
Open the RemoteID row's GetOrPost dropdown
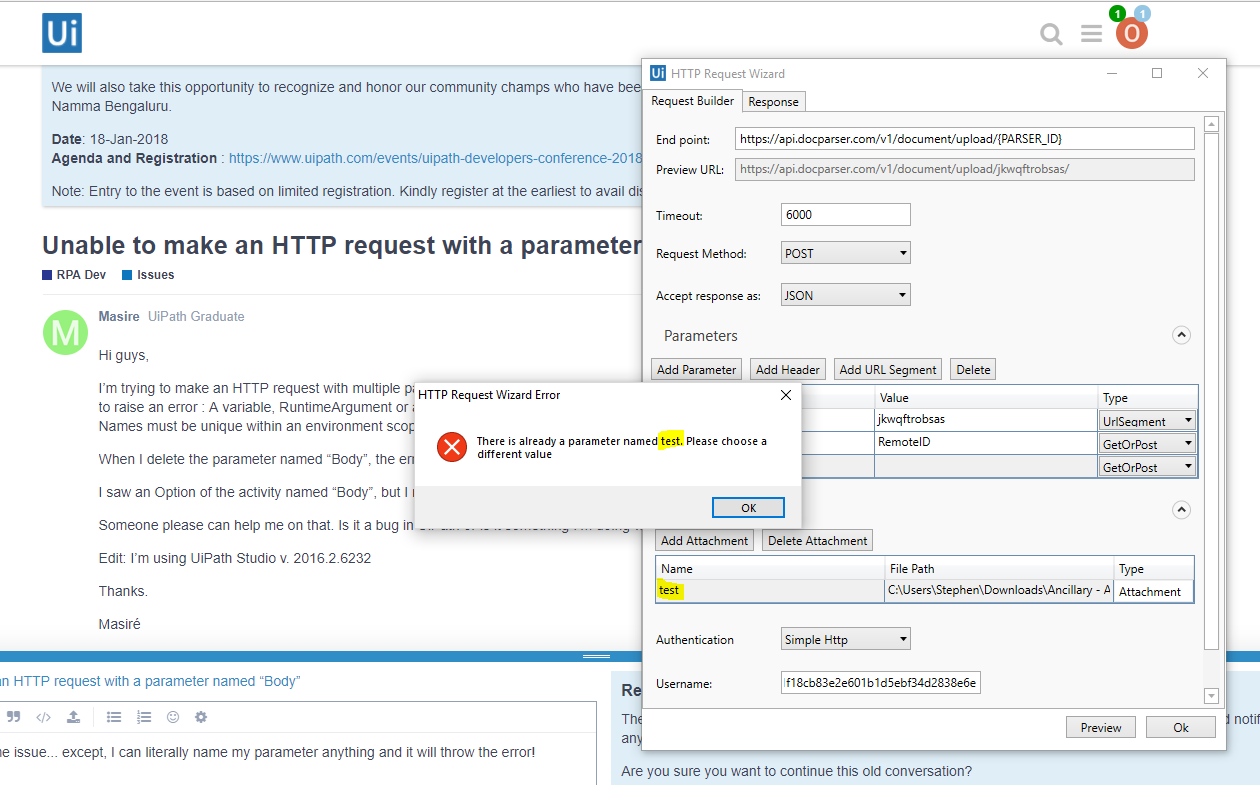[1147, 443]
